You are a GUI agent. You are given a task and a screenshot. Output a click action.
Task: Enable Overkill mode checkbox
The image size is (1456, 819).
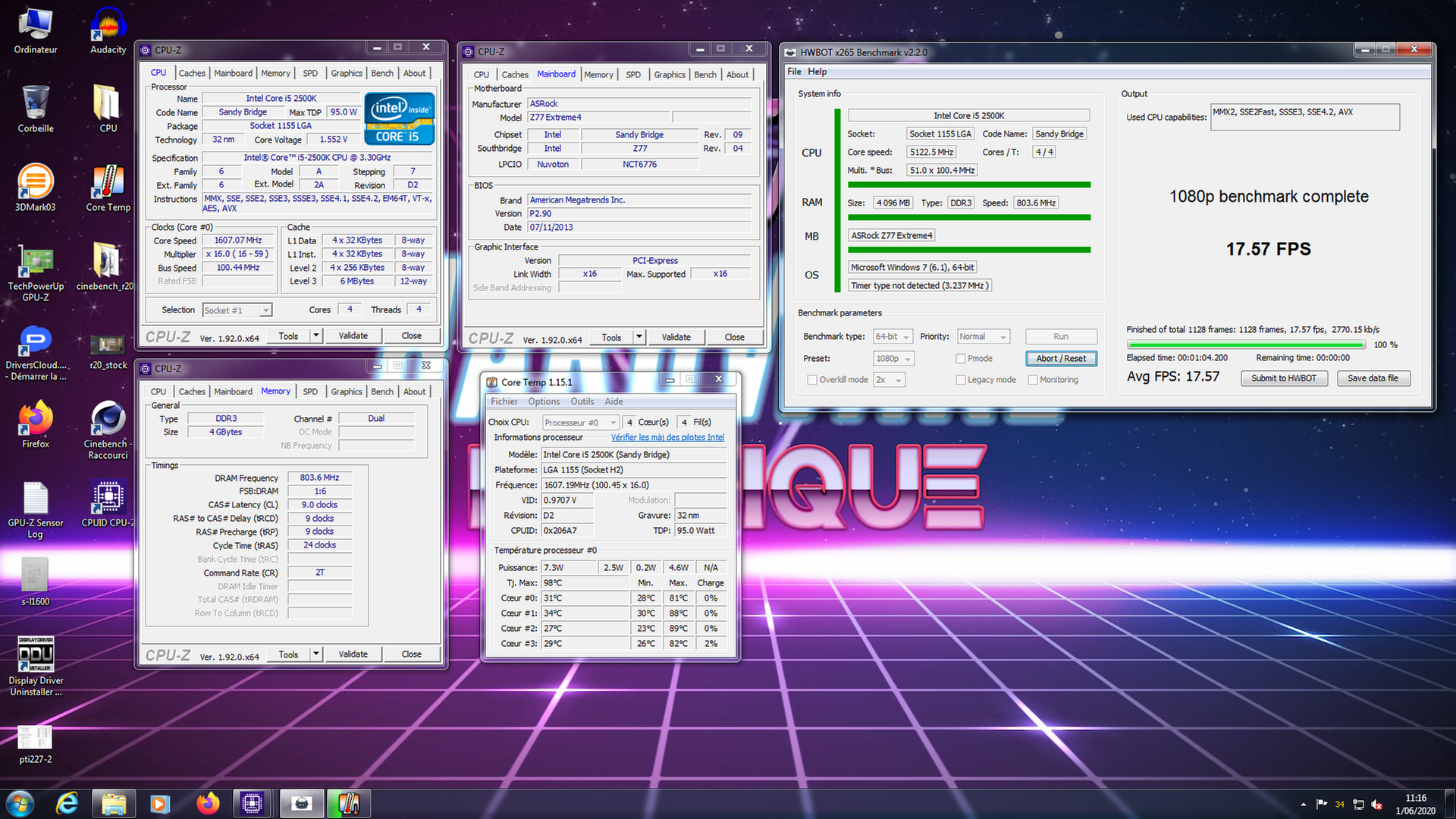[812, 380]
